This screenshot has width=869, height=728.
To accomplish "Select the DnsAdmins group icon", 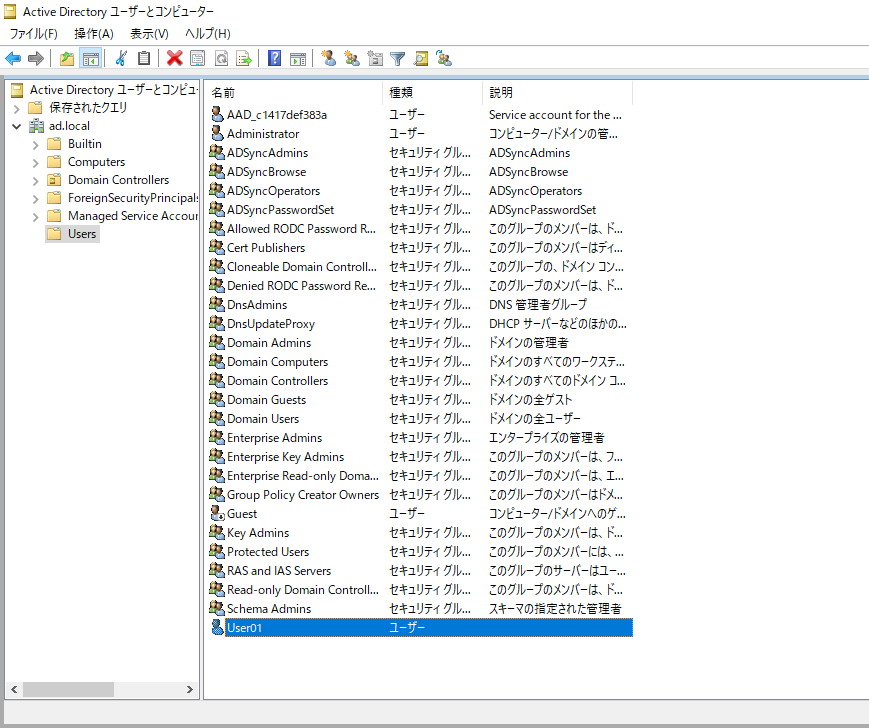I will tap(217, 304).
